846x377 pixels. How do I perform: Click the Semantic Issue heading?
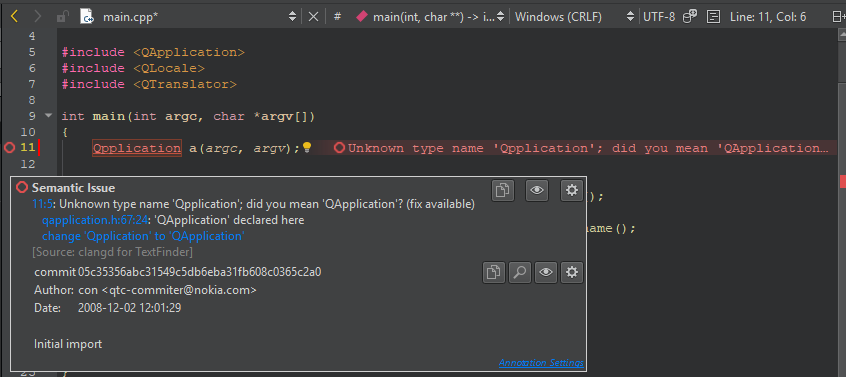73,188
